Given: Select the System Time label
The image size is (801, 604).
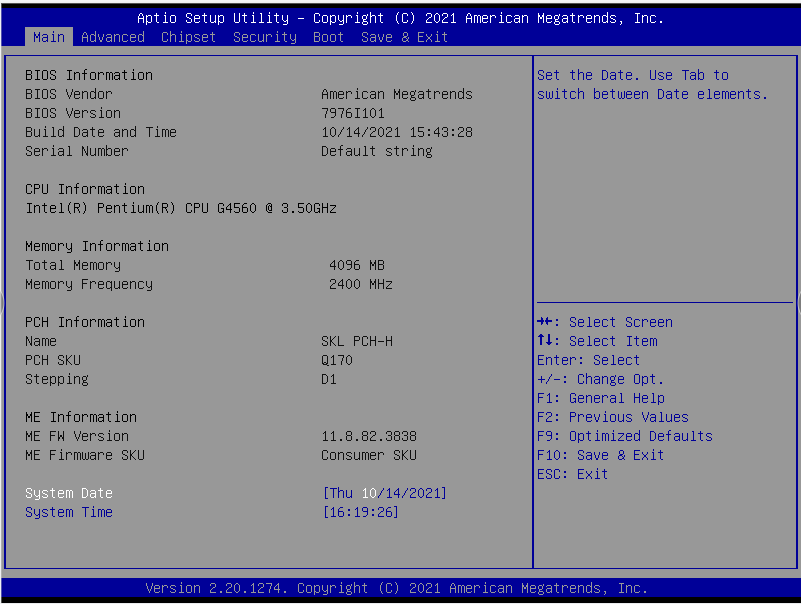Looking at the screenshot, I should point(68,512).
